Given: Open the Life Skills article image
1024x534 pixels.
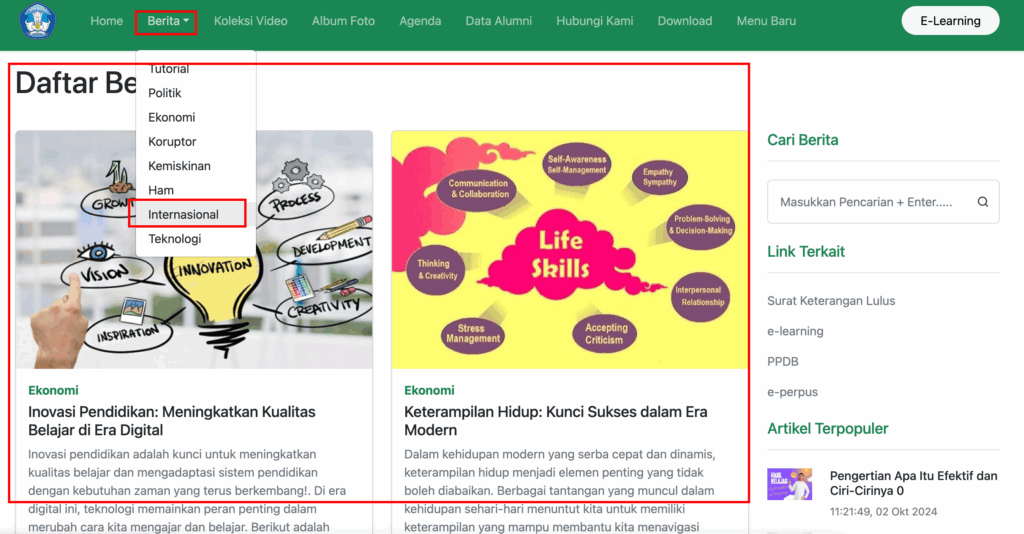Looking at the screenshot, I should tap(569, 249).
